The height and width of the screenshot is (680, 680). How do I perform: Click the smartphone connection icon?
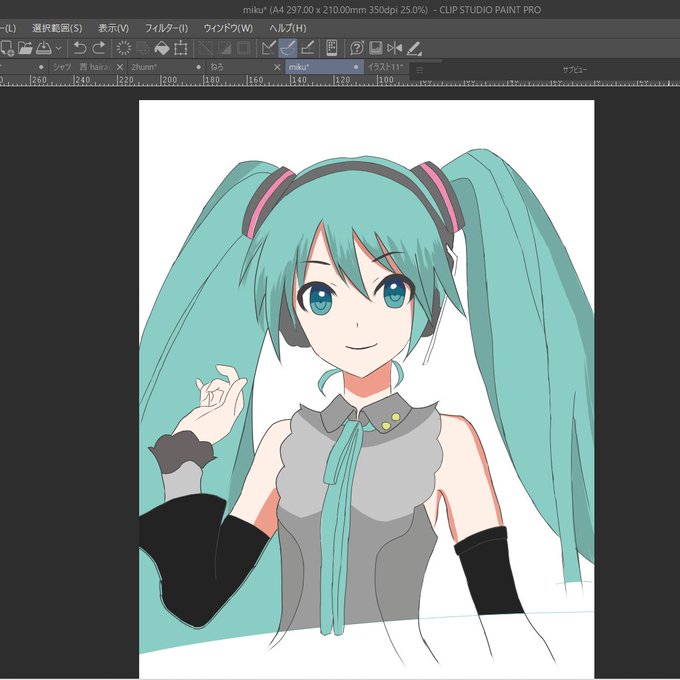(332, 48)
